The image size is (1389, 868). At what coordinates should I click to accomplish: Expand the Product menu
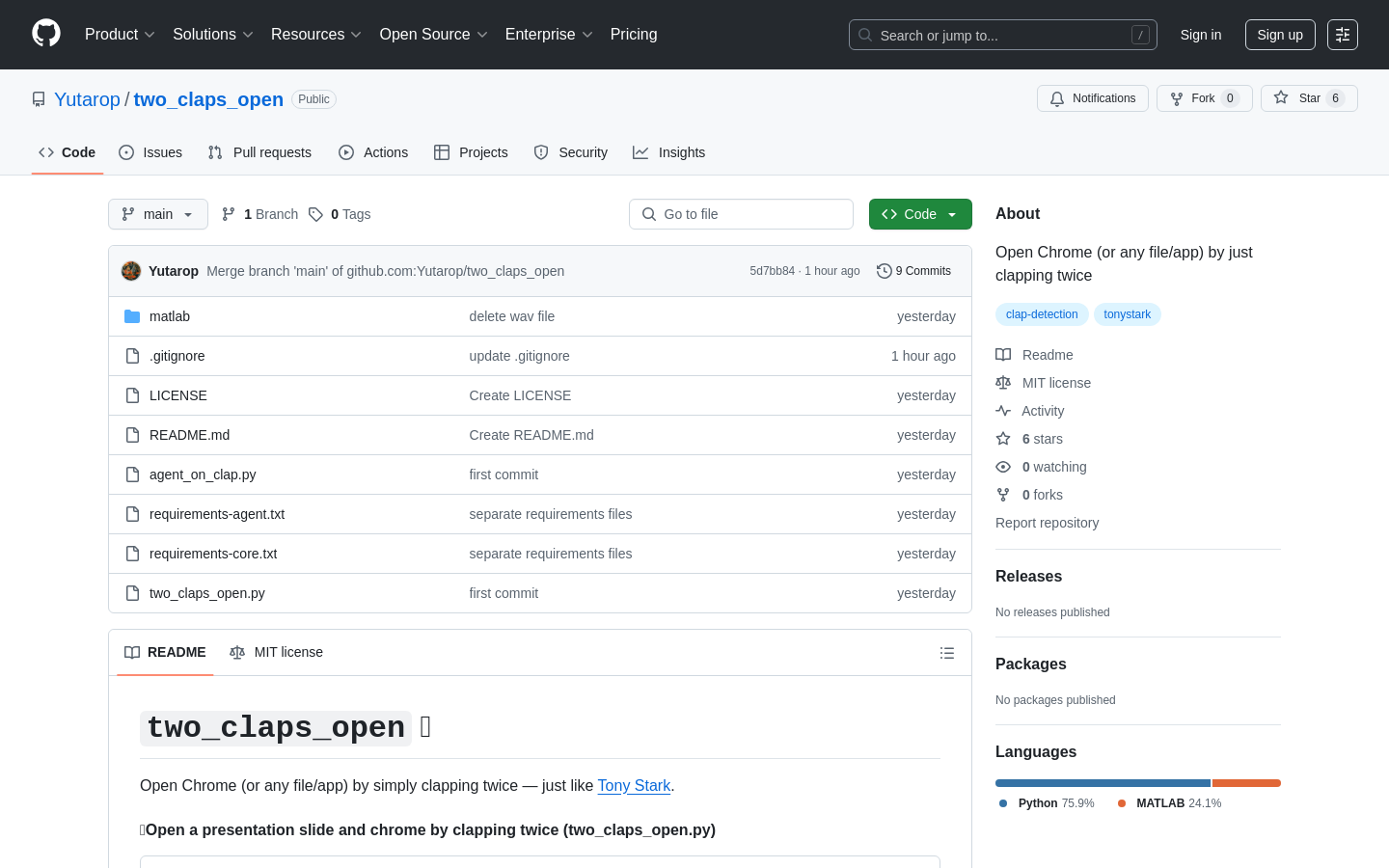coord(120,35)
